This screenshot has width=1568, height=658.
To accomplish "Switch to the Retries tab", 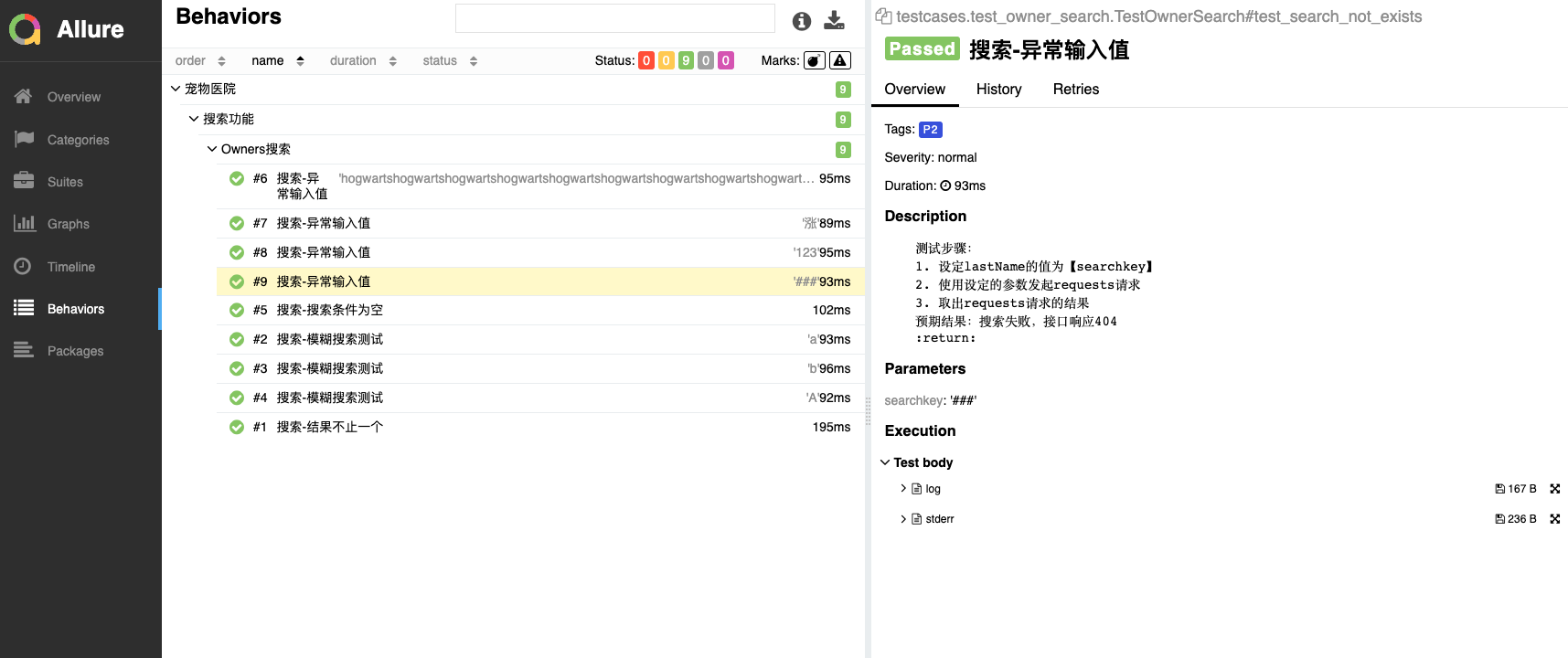I will [1075, 89].
